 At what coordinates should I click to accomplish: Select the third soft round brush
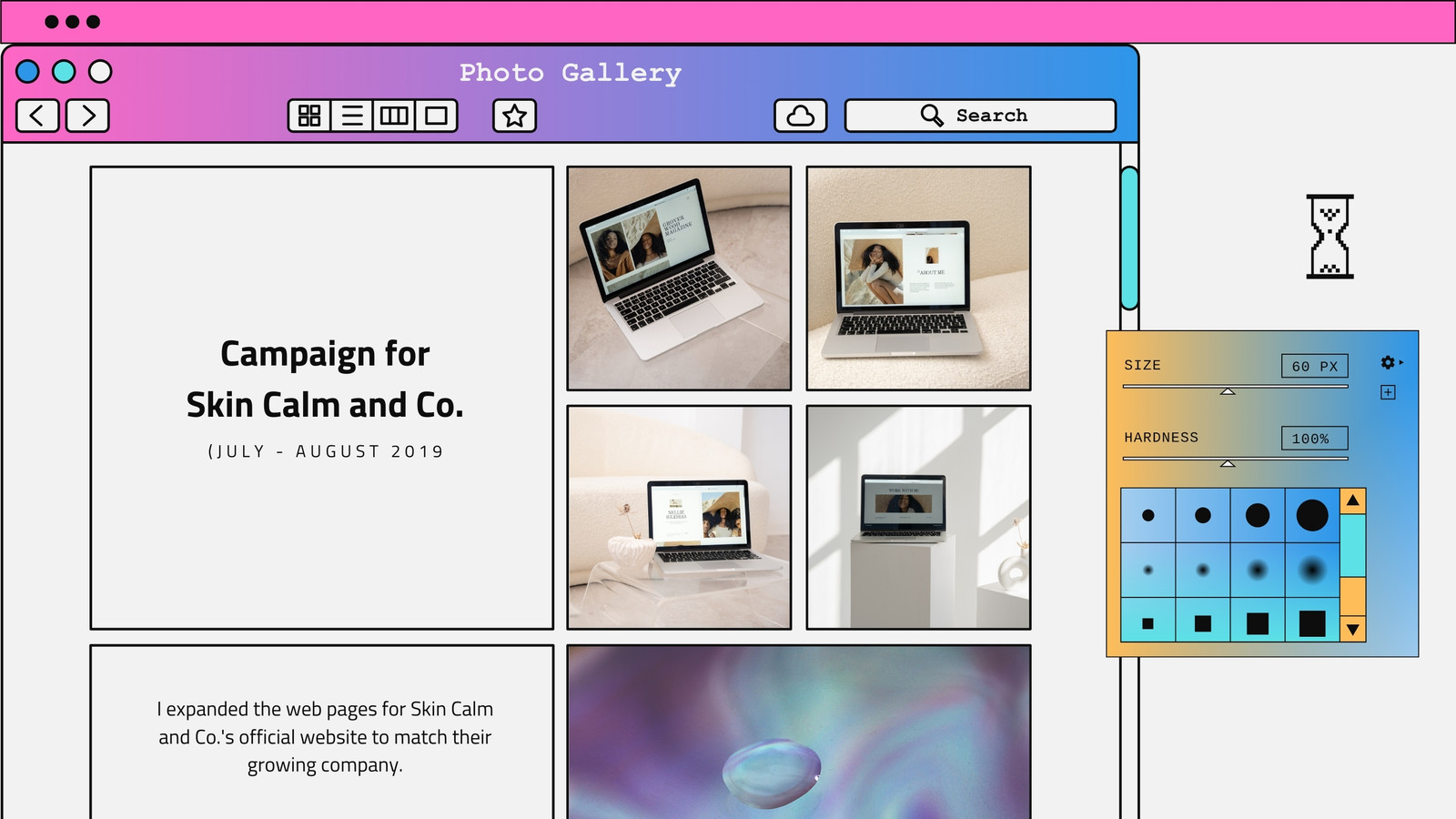(x=1258, y=571)
